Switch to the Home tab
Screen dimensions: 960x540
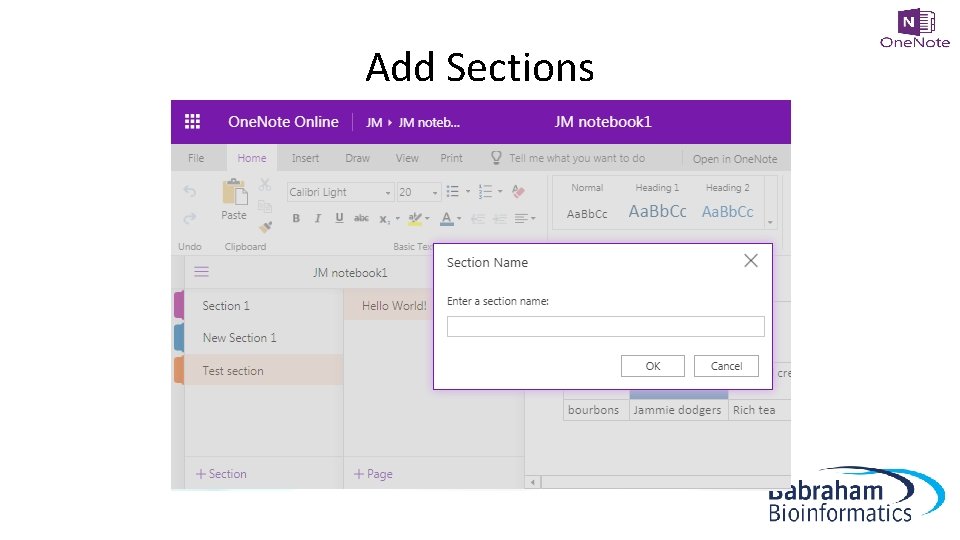coord(252,158)
